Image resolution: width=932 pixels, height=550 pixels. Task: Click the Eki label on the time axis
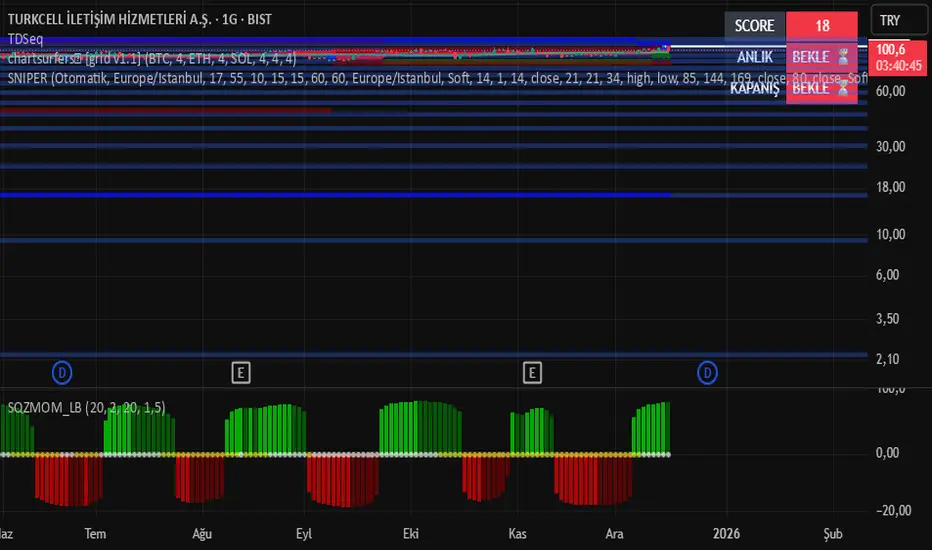[x=408, y=533]
